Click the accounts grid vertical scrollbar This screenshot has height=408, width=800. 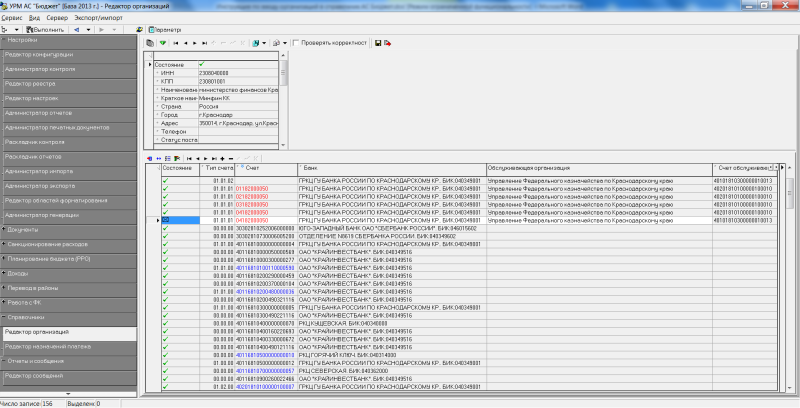790,278
